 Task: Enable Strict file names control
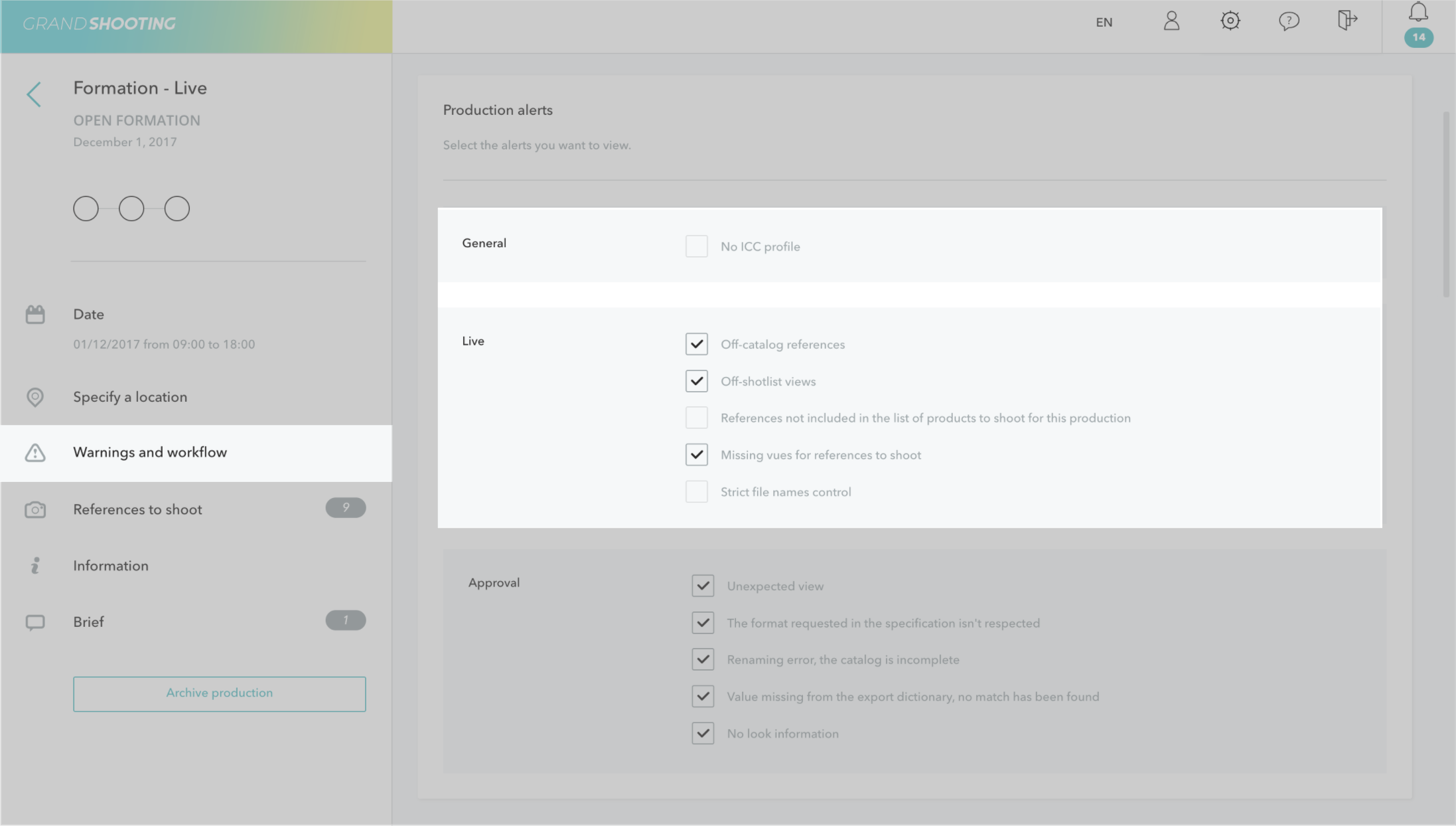pyautogui.click(x=696, y=492)
